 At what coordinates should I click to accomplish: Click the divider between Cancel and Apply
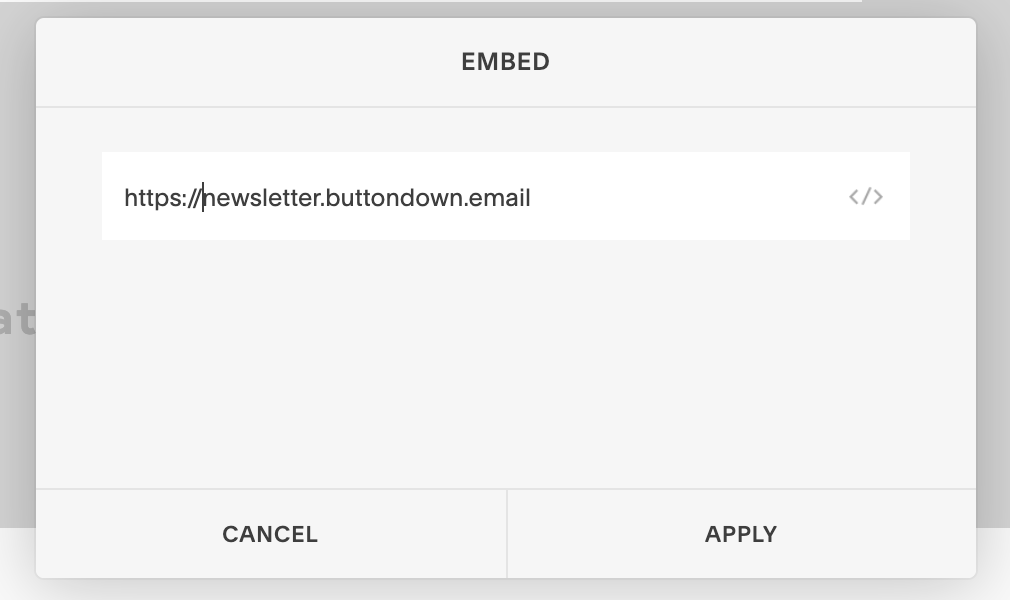tap(507, 534)
